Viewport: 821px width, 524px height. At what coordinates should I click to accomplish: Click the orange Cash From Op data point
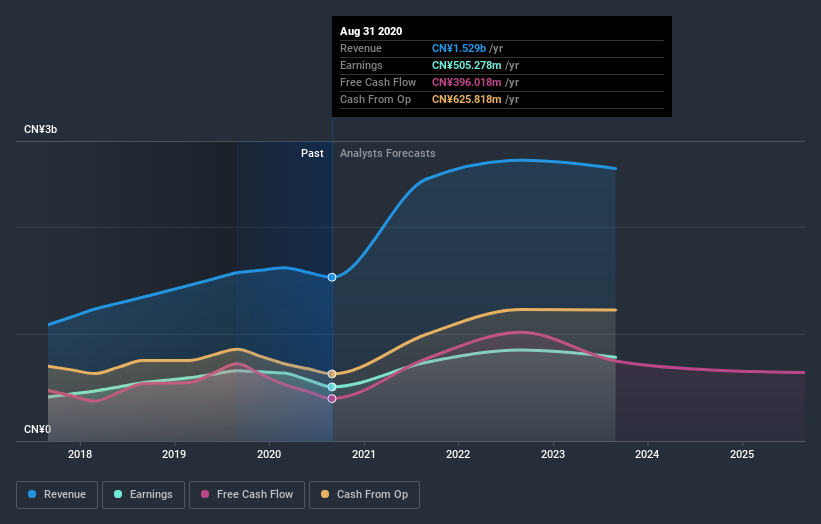tap(332, 374)
